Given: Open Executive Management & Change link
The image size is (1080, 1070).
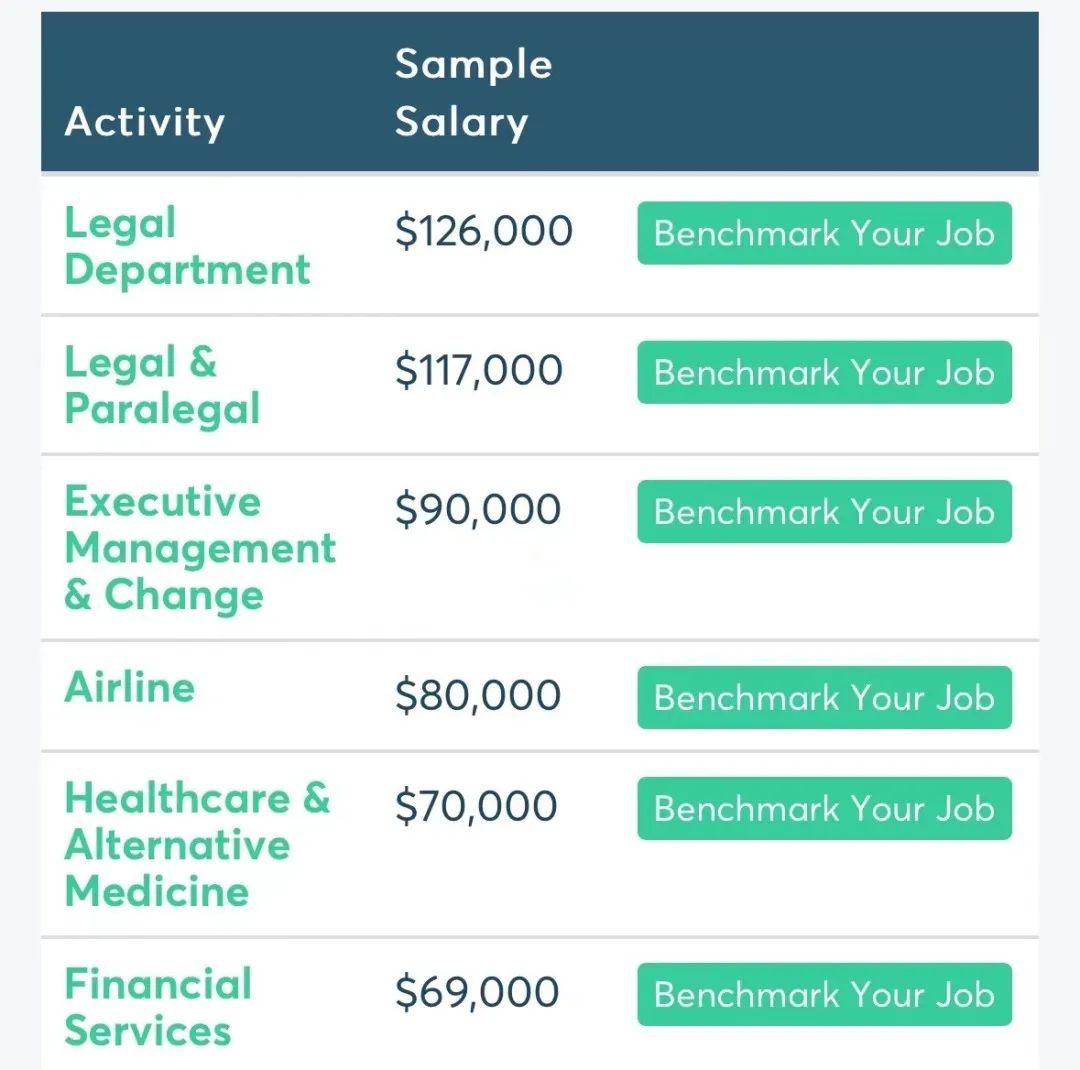Looking at the screenshot, I should tap(200, 548).
